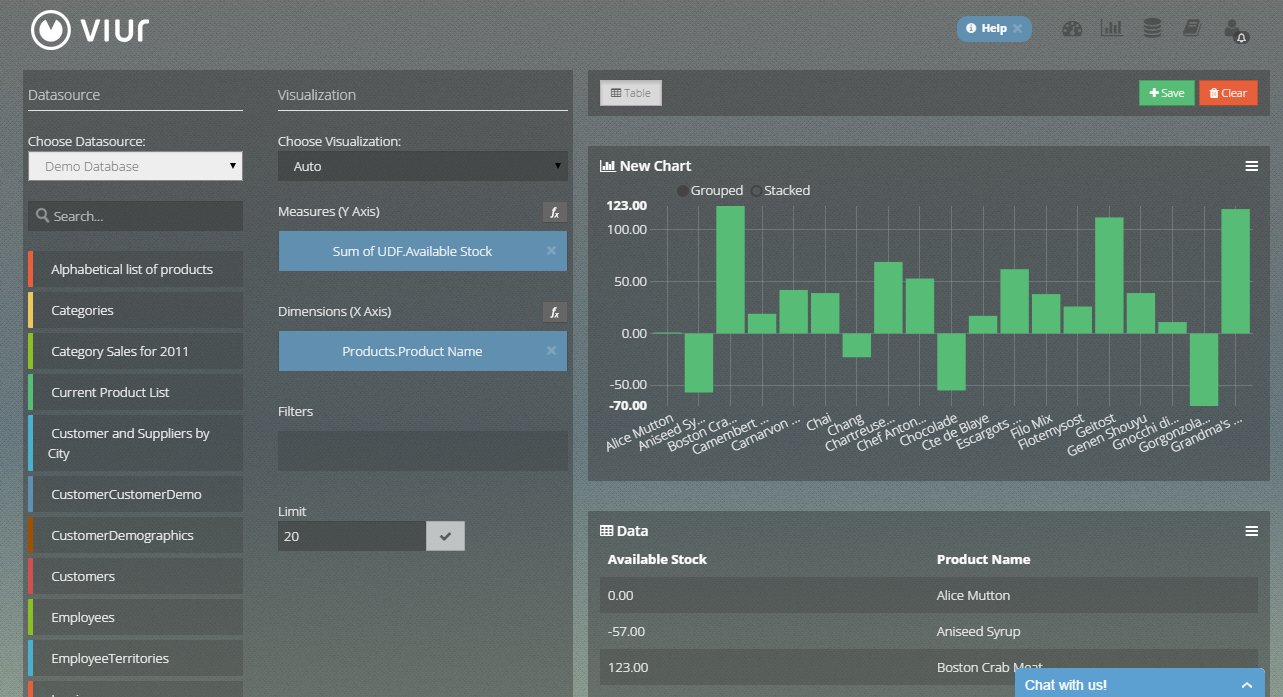Click the fx icon beside Measures (Y Axis)
The width and height of the screenshot is (1283, 697).
pyautogui.click(x=555, y=212)
